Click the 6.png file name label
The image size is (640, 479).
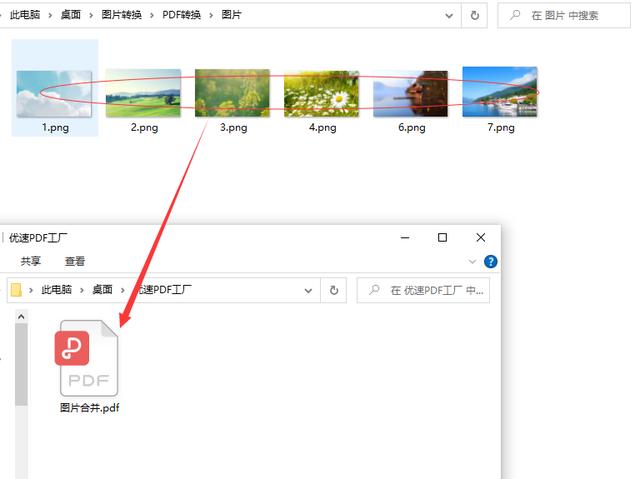pos(412,128)
